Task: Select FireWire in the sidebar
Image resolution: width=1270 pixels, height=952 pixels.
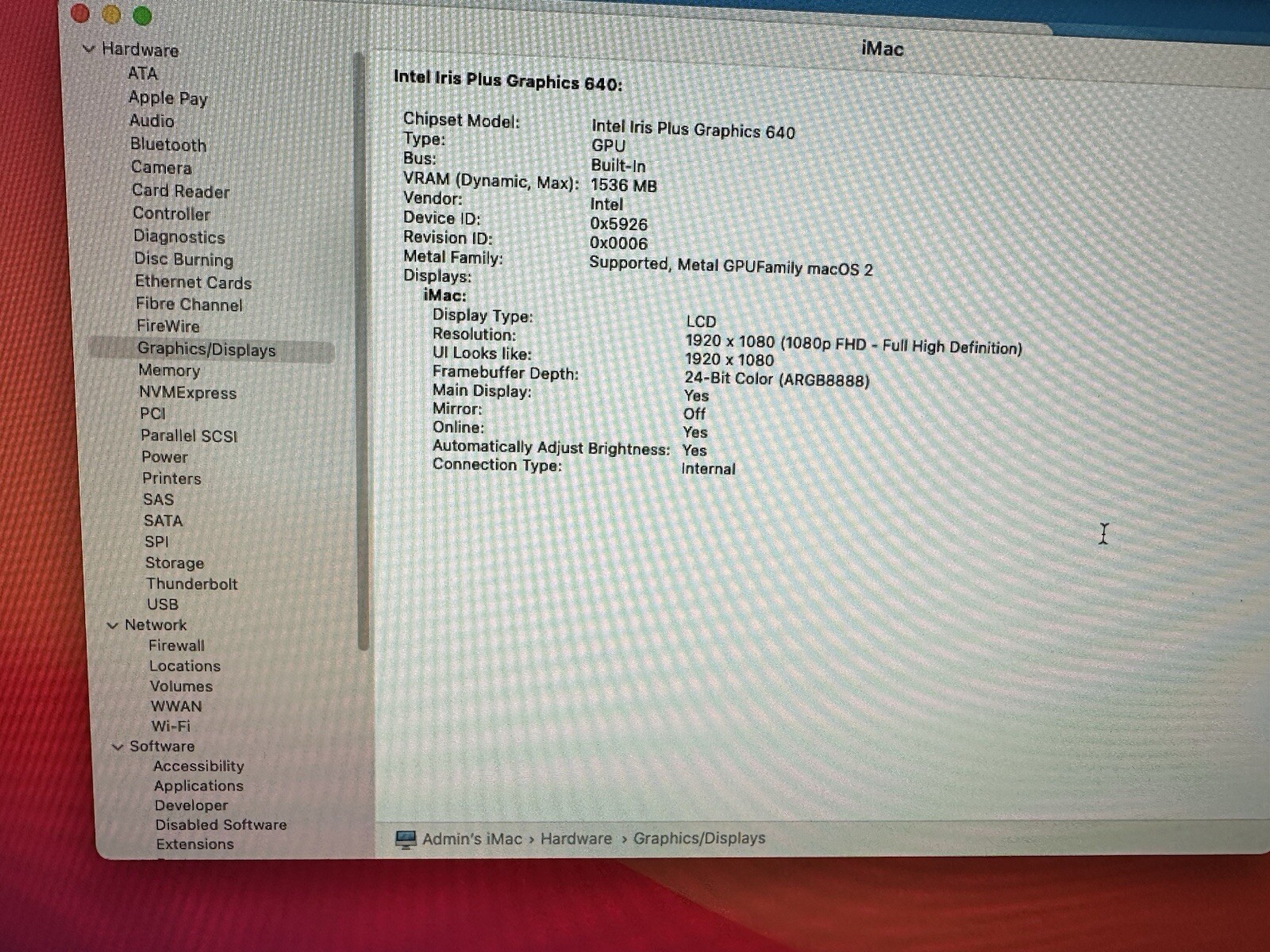Action: (167, 326)
